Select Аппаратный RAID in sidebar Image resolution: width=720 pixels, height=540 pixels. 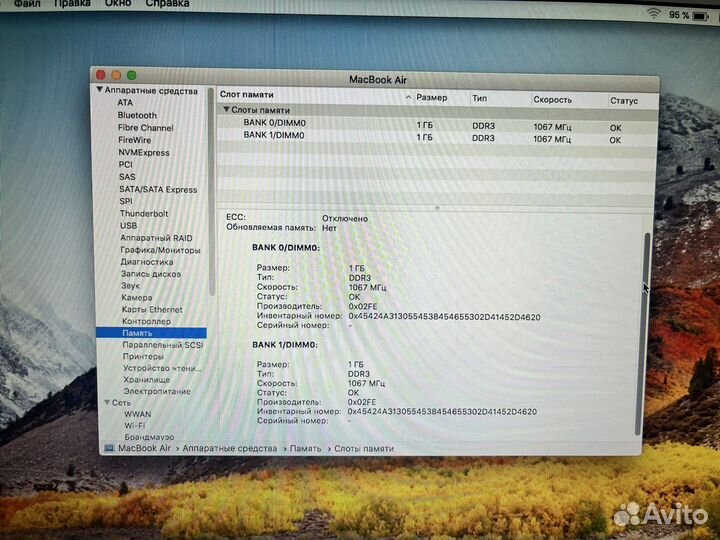pos(156,238)
